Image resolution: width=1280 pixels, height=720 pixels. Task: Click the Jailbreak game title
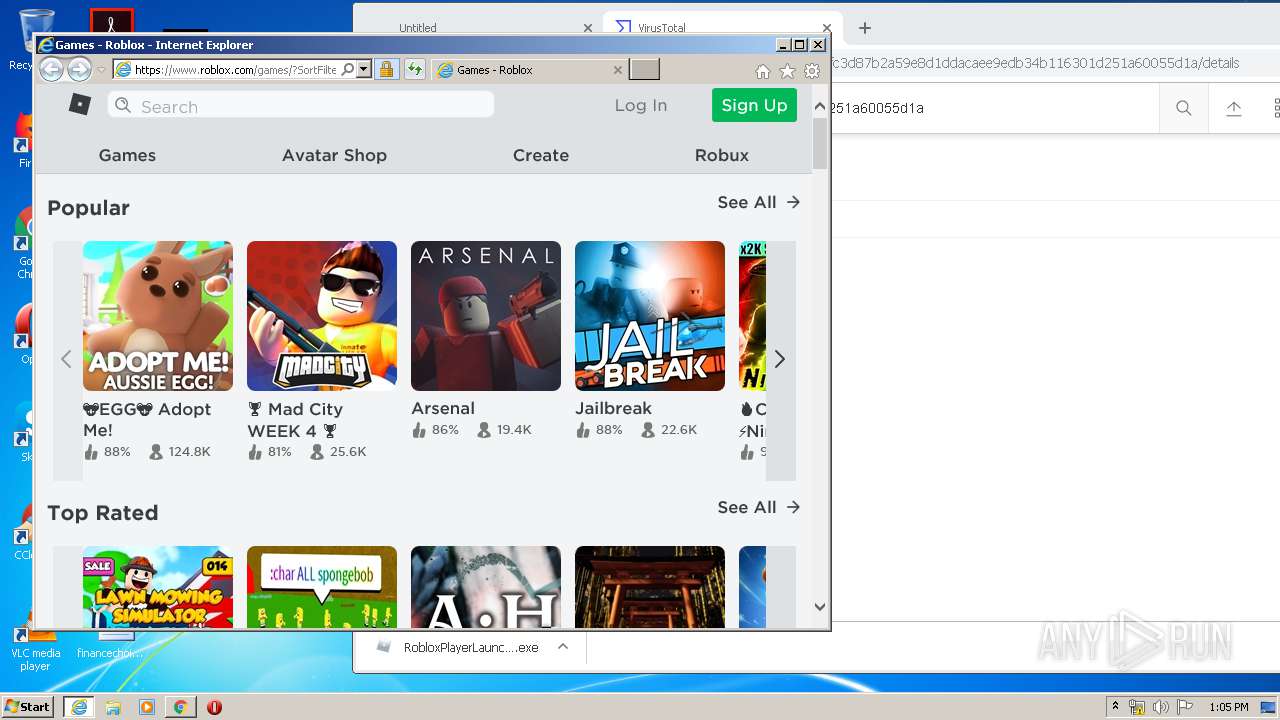[x=613, y=408]
